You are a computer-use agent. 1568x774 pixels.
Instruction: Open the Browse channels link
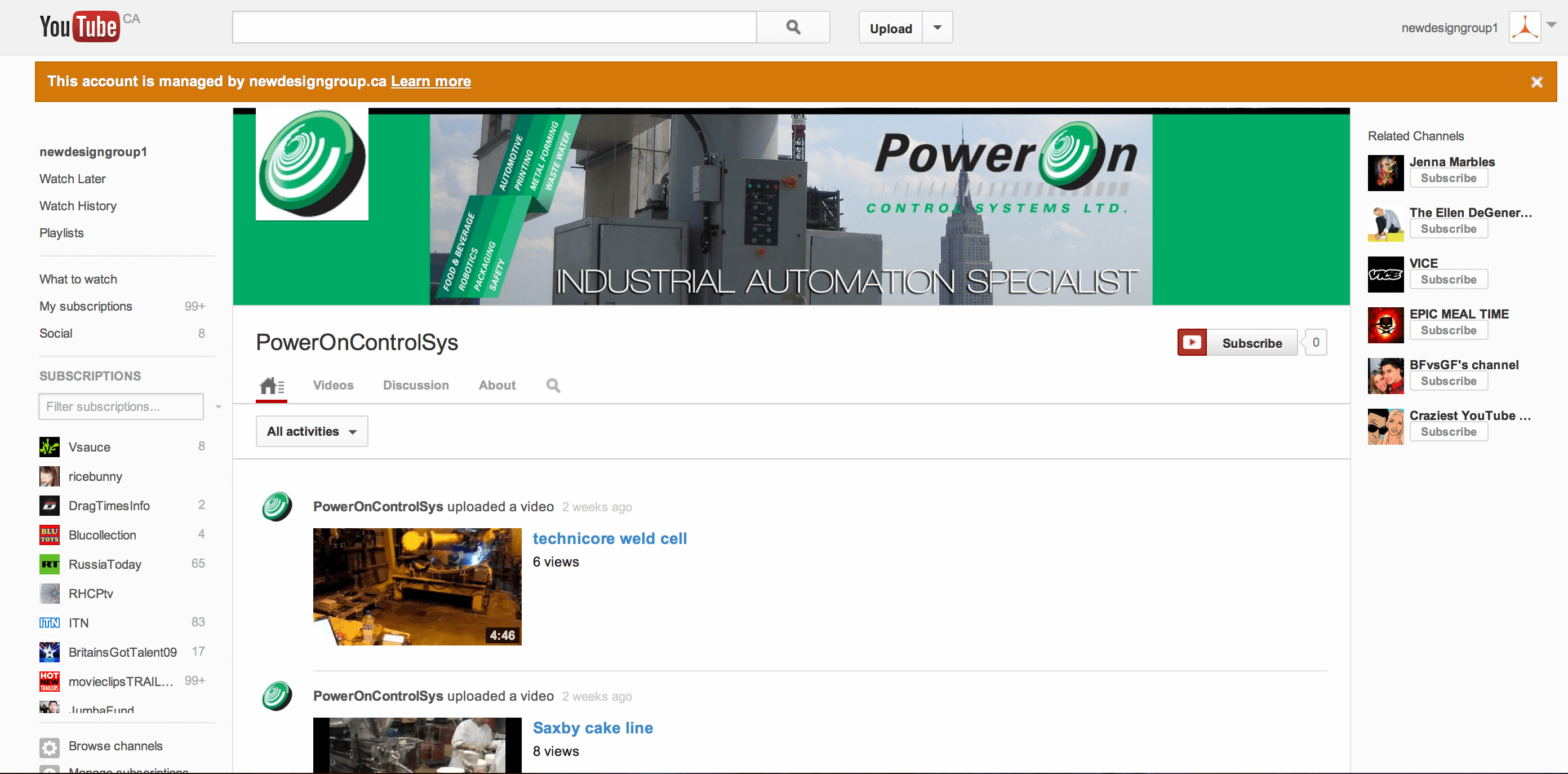click(x=116, y=746)
